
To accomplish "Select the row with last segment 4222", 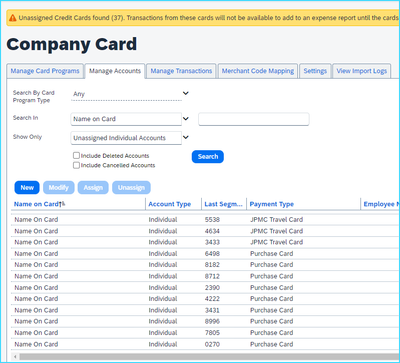I will pyautogui.click(x=205, y=299).
